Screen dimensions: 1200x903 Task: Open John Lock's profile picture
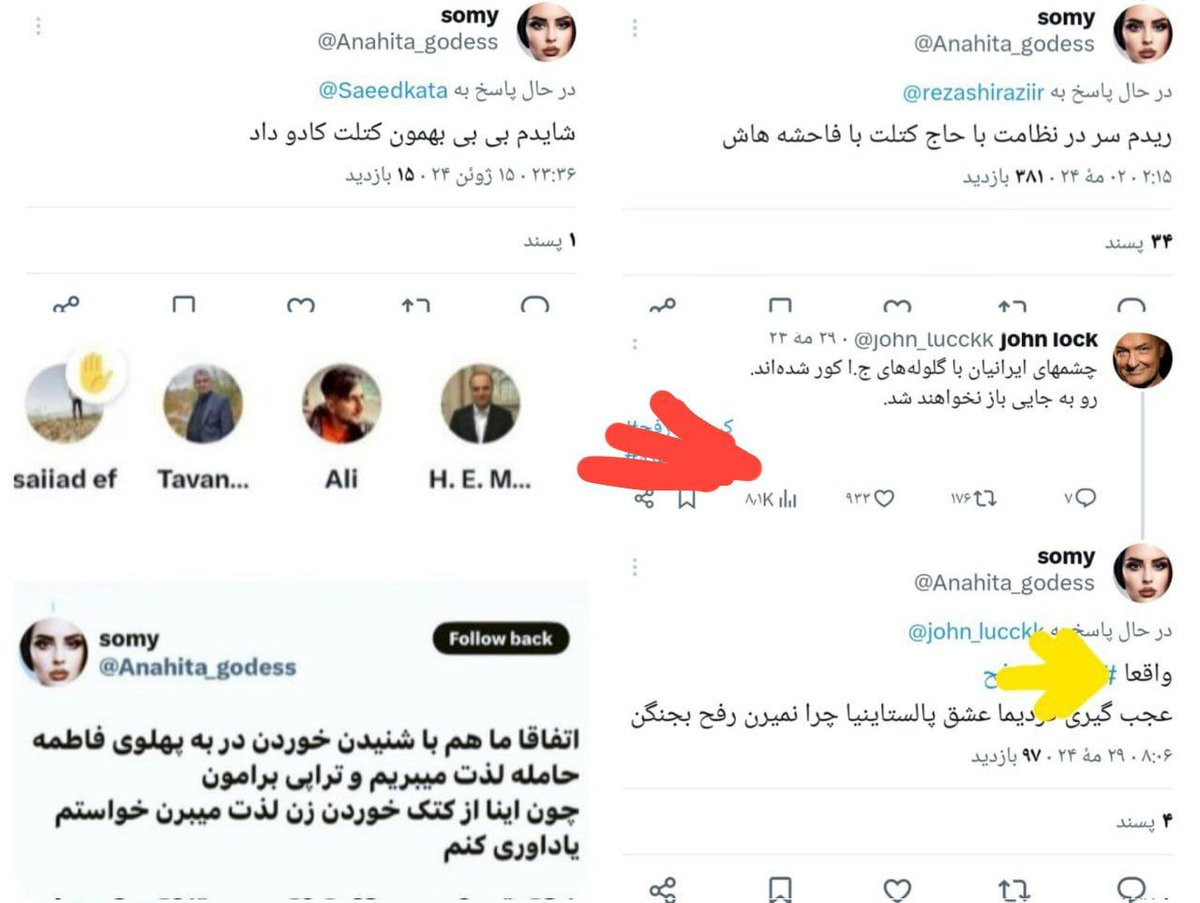pos(1142,360)
